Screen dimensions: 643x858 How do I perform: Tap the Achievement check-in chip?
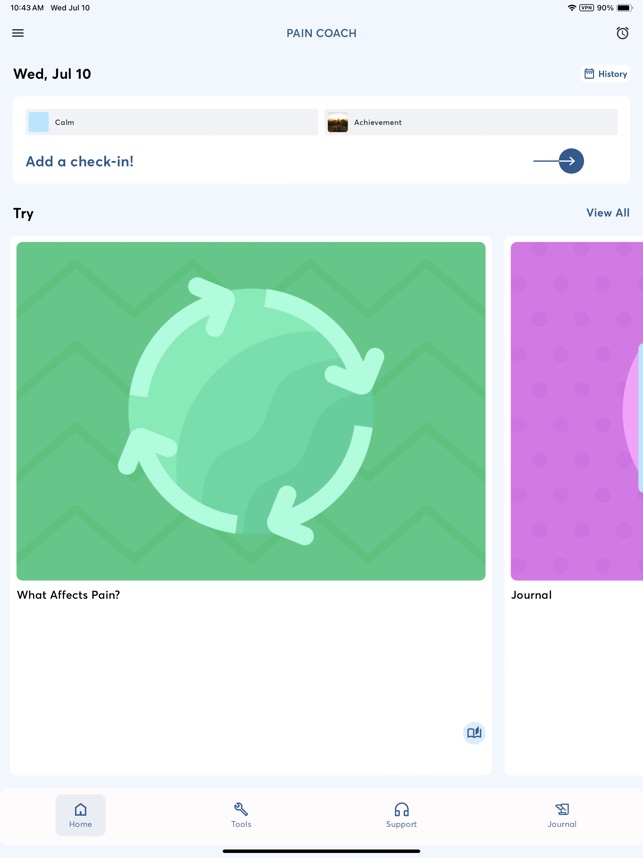pyautogui.click(x=470, y=122)
